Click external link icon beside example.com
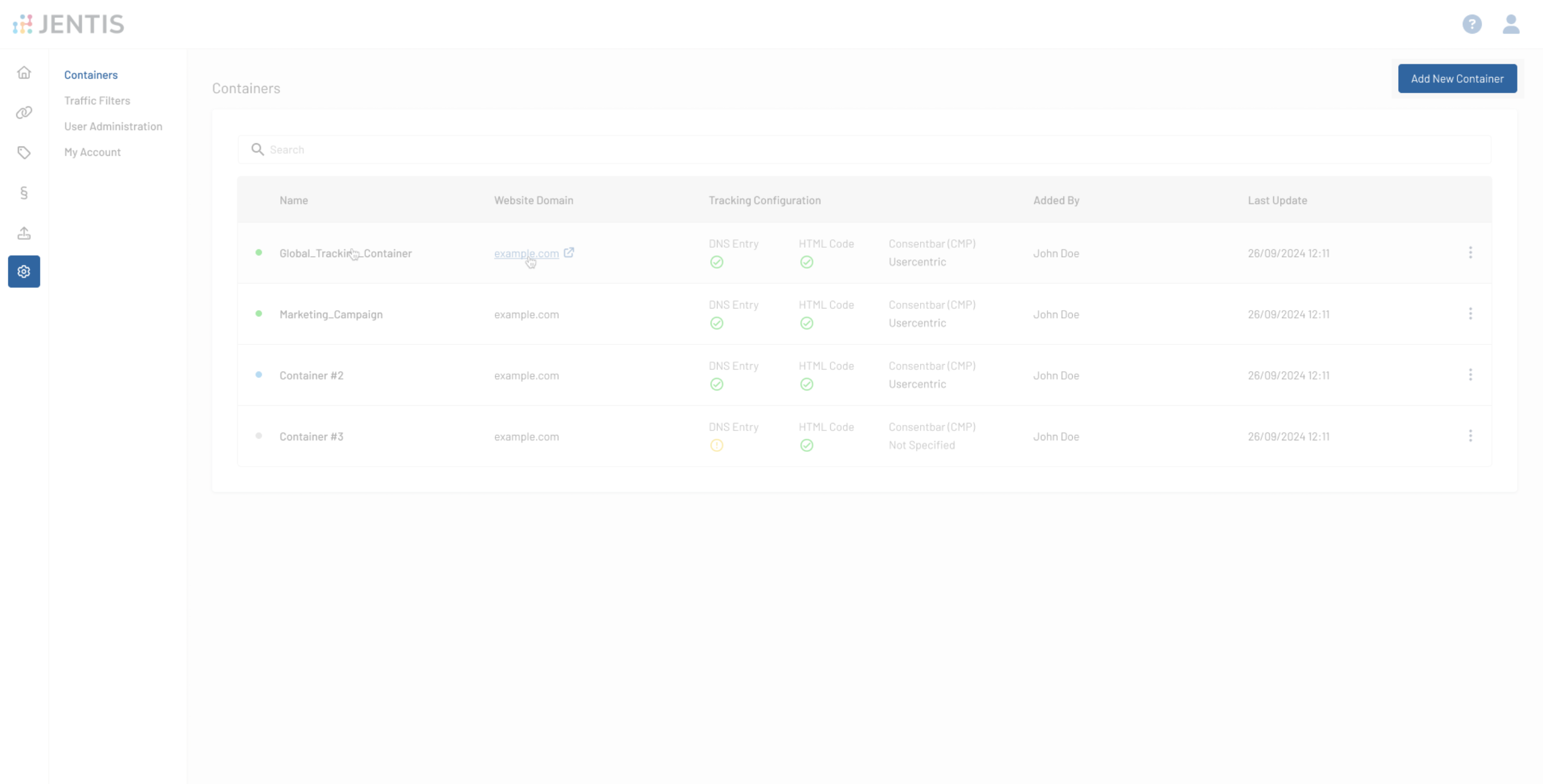 point(568,253)
